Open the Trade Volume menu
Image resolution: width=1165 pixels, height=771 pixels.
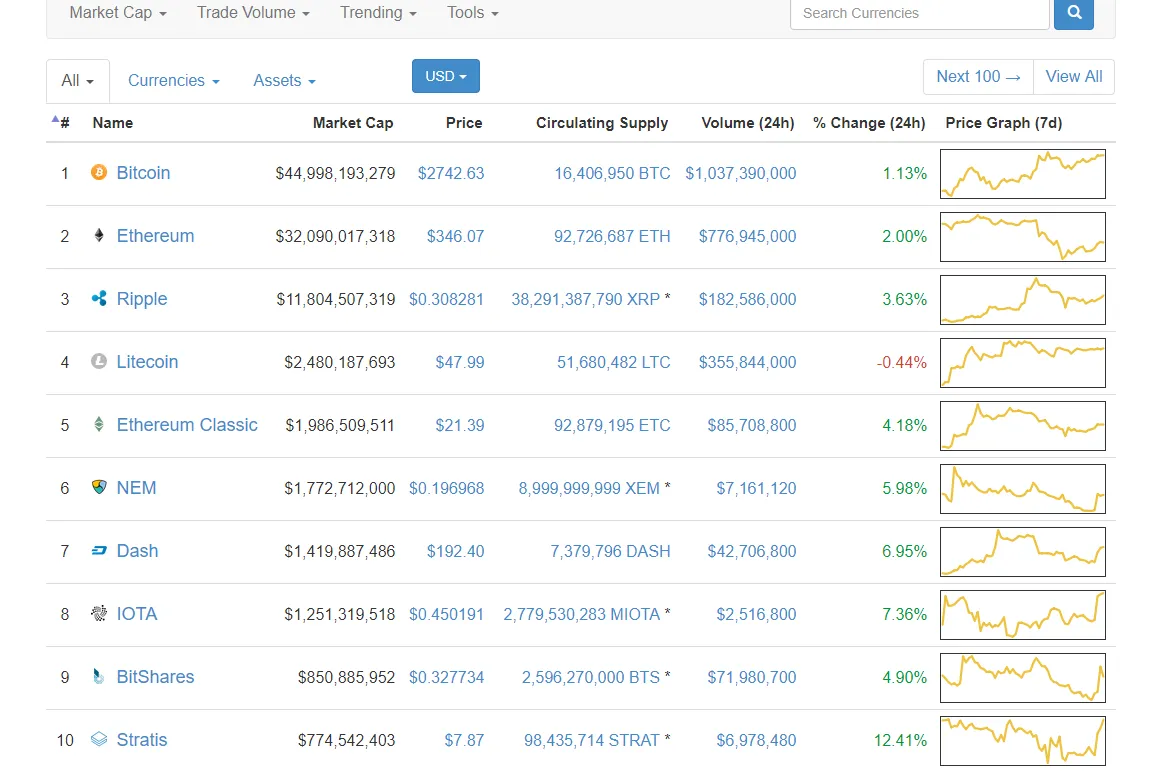(x=253, y=13)
